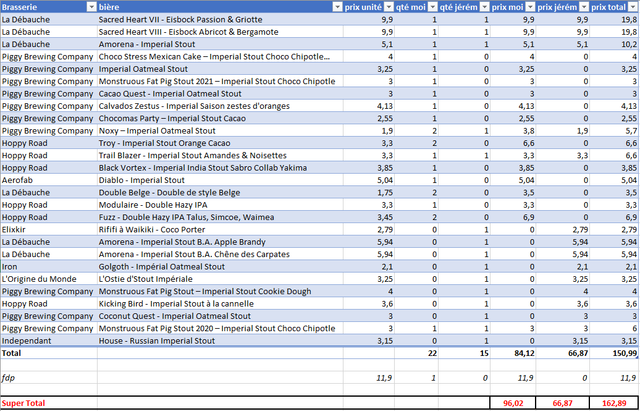Image resolution: width=640 pixels, height=411 pixels.
Task: Select the Elixkir brasserie cell
Action: tap(49, 229)
